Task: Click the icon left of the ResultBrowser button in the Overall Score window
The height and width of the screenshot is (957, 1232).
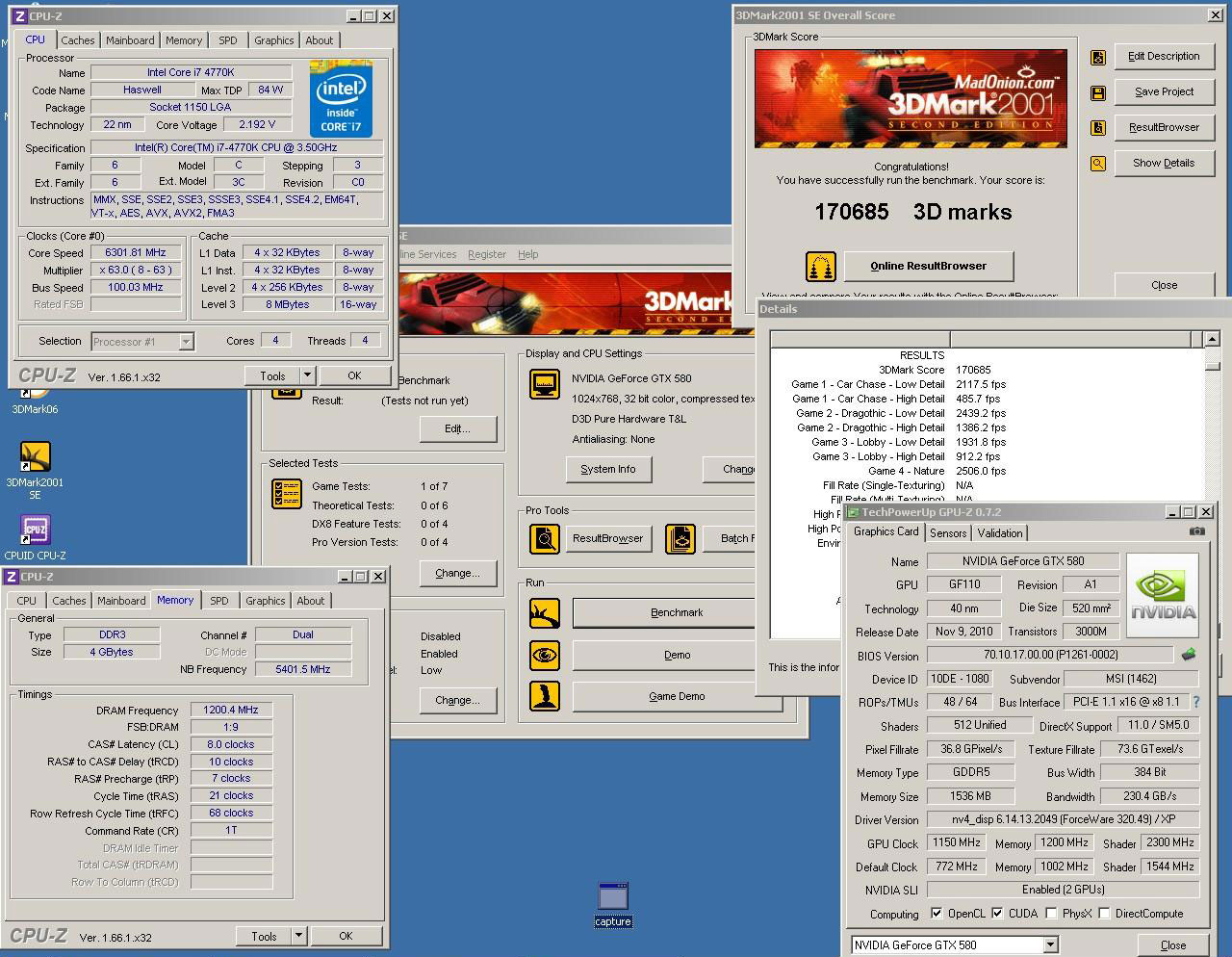Action: tap(1098, 128)
